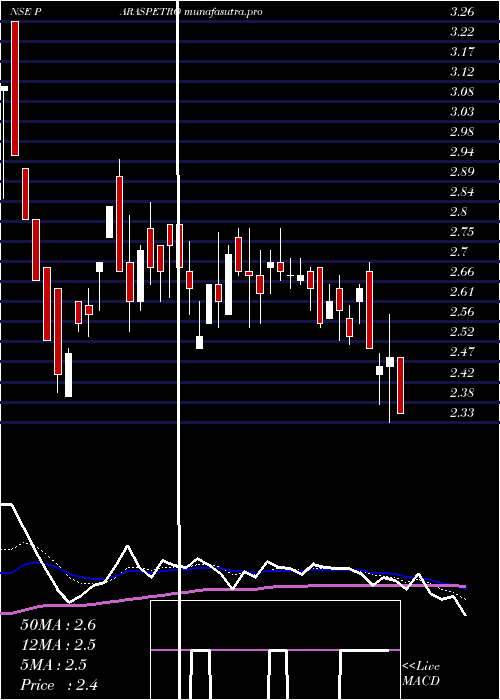Image resolution: width=500 pixels, height=700 pixels.
Task: Click the Price : 2.4 value text
Action: click(x=59, y=685)
